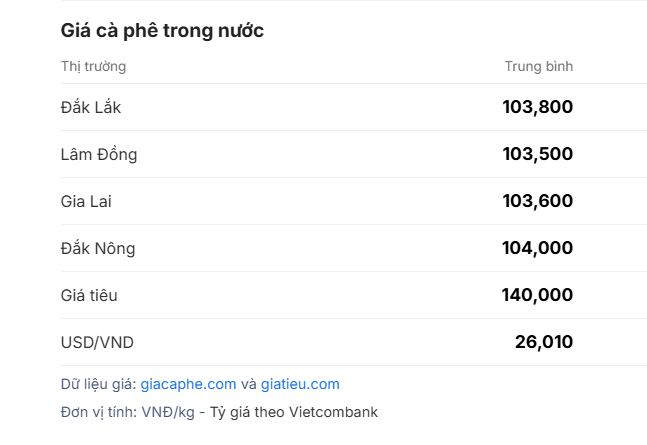Image resolution: width=647 pixels, height=445 pixels.
Task: Click the Đơn vị tính VNĐ/kg note
Action: pos(128,412)
